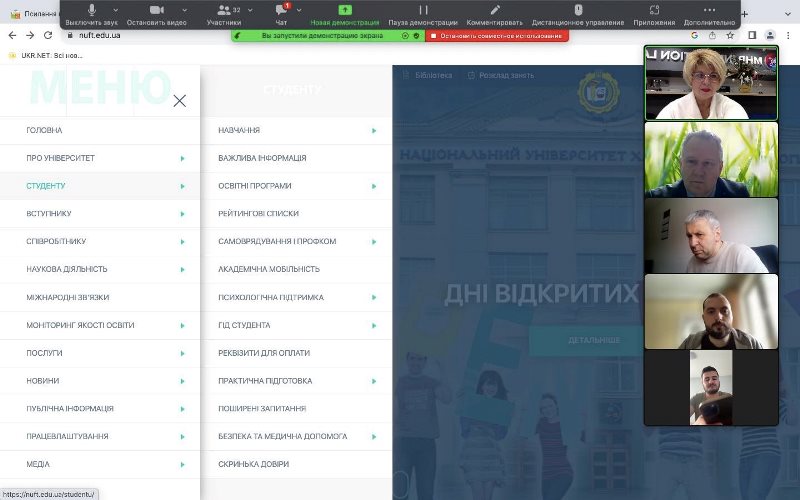This screenshot has width=800, height=500.
Task: Open the Участники participants panel
Action: coord(223,11)
